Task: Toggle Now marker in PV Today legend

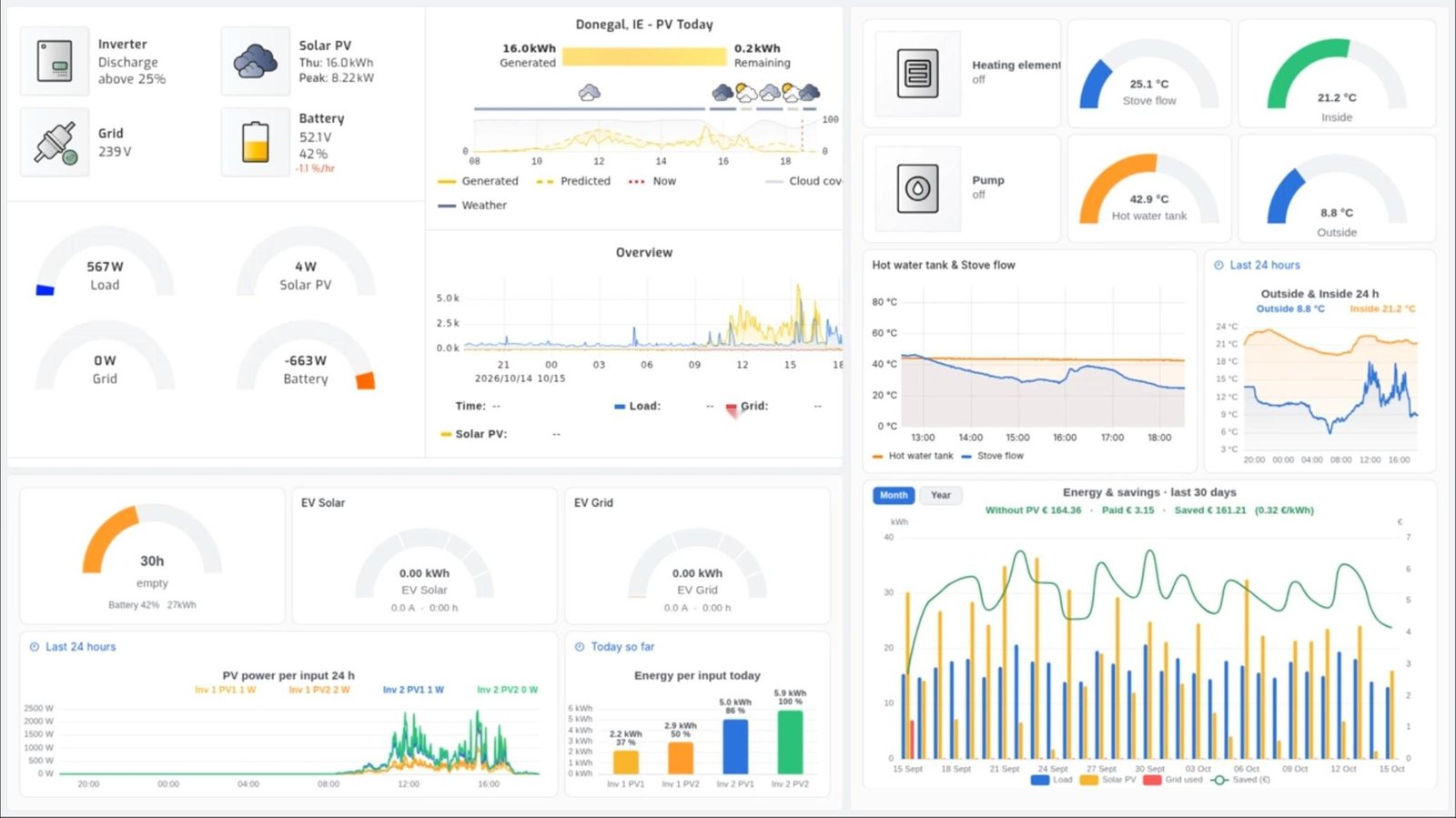Action: point(652,181)
